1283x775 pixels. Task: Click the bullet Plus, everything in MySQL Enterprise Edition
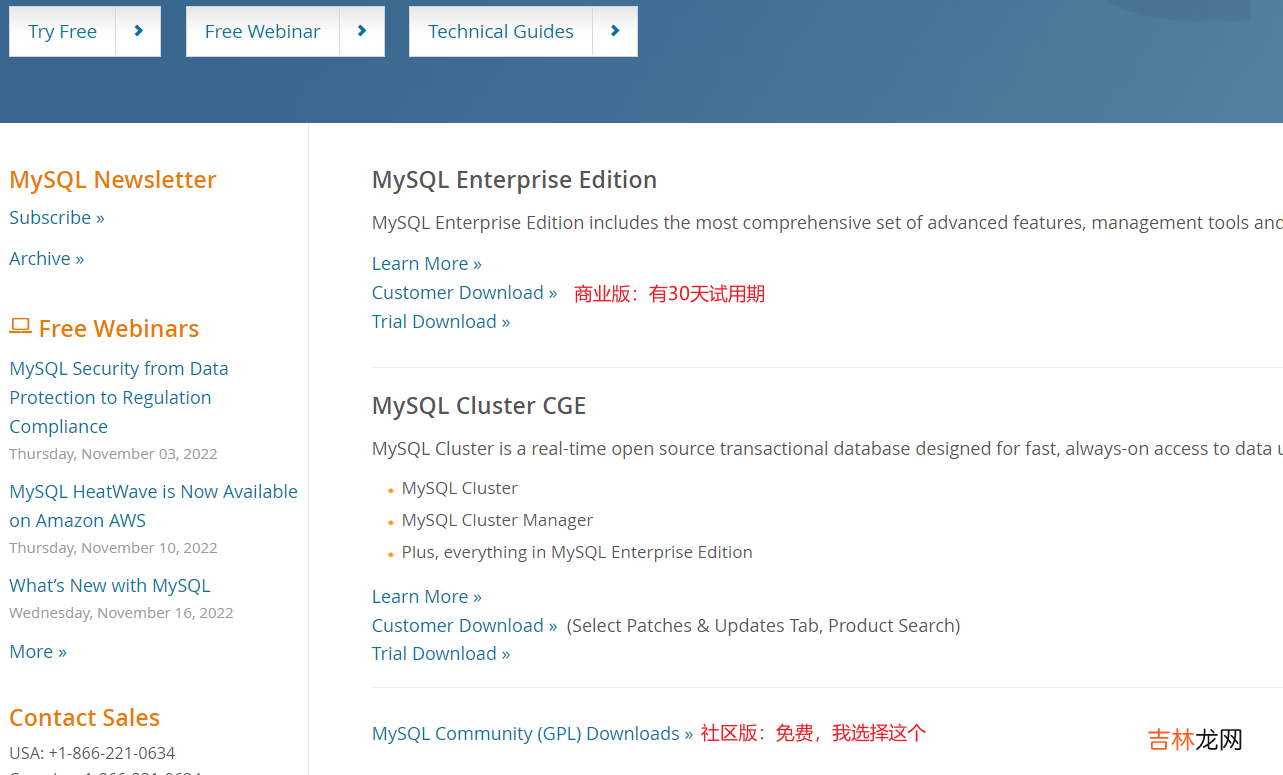pos(577,552)
